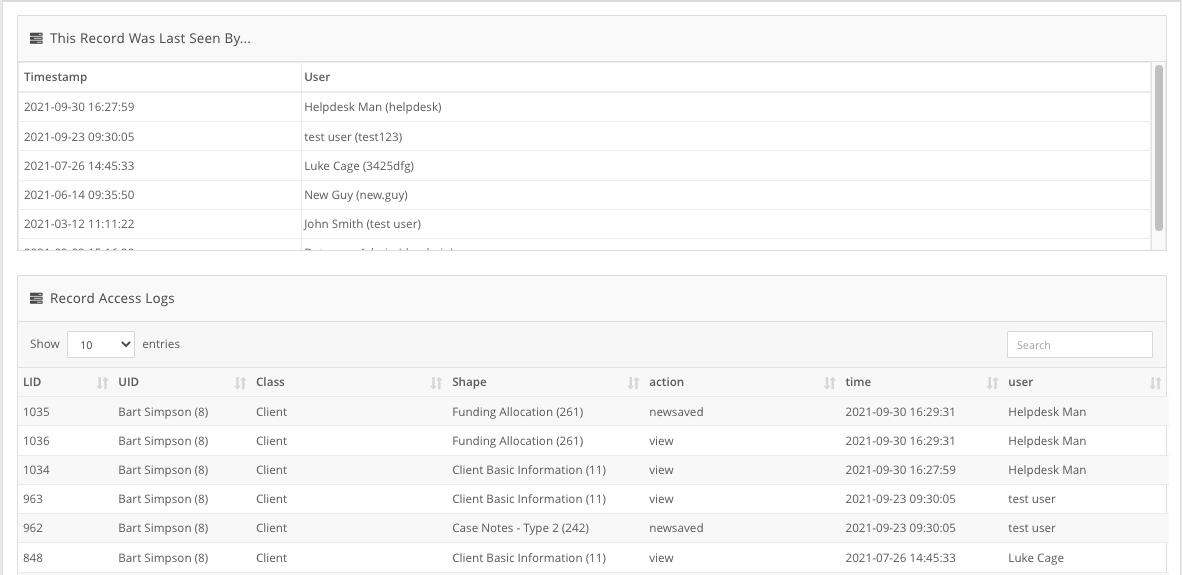
Task: Select 'test user (test123)' in the last seen list
Action: [x=353, y=136]
